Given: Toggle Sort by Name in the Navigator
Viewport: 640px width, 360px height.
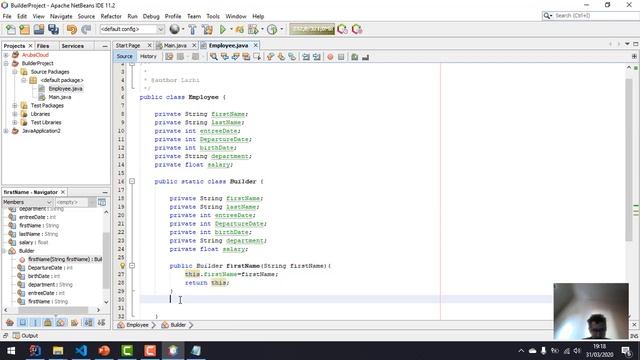Looking at the screenshot, I should point(88,322).
